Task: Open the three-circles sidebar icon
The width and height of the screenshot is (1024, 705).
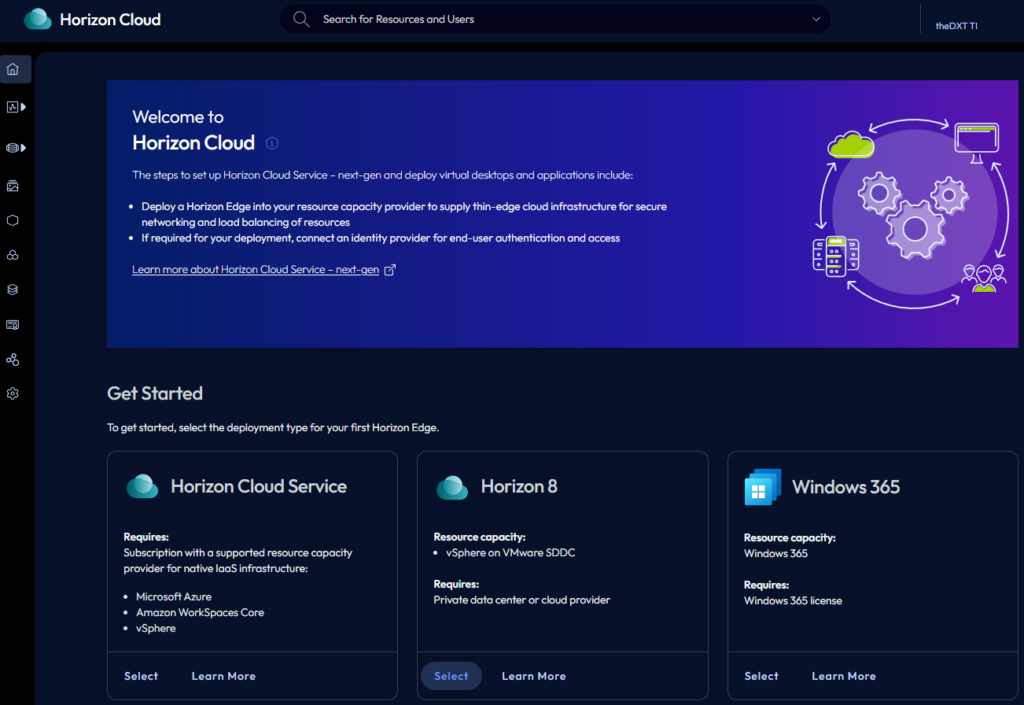Action: point(12,255)
